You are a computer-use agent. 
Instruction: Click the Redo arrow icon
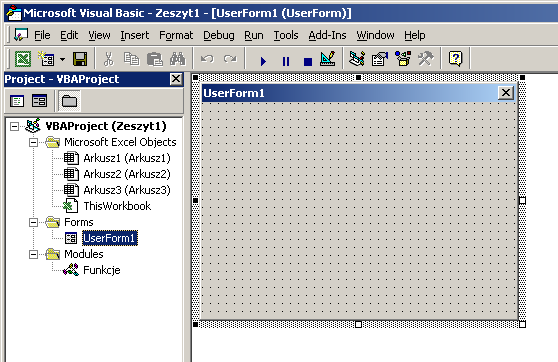(230, 59)
